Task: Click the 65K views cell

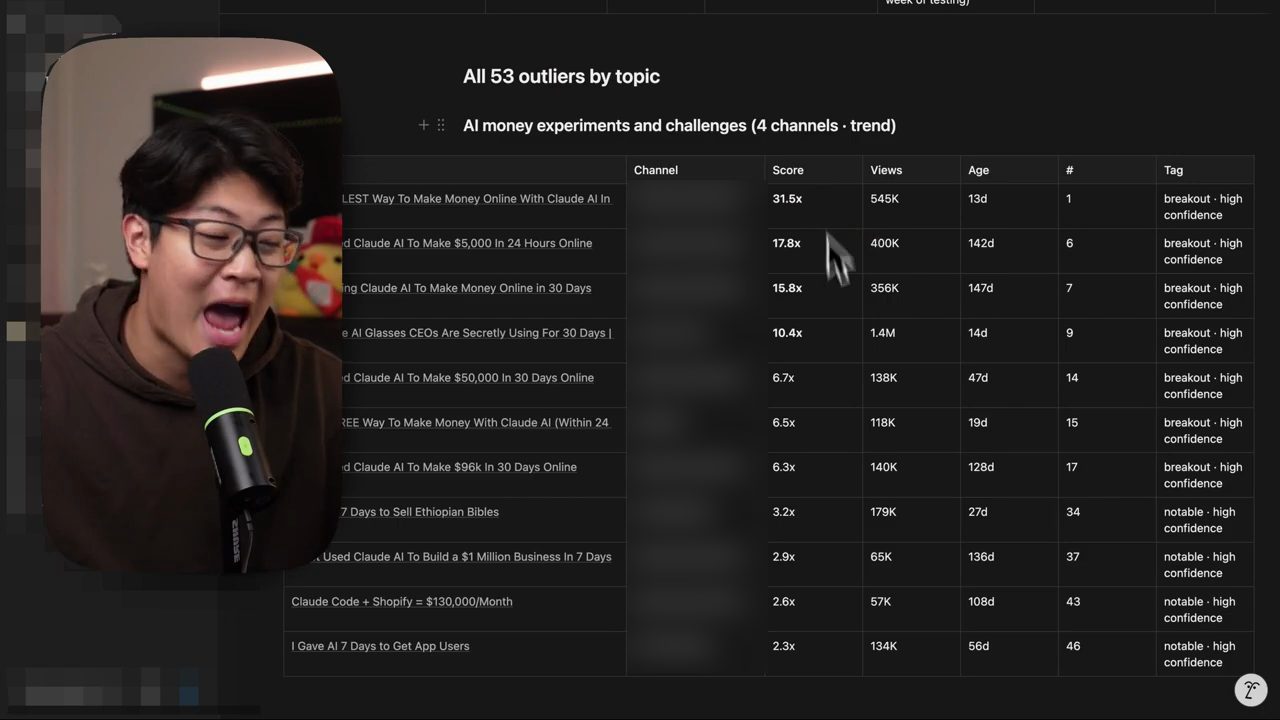Action: [x=911, y=565]
